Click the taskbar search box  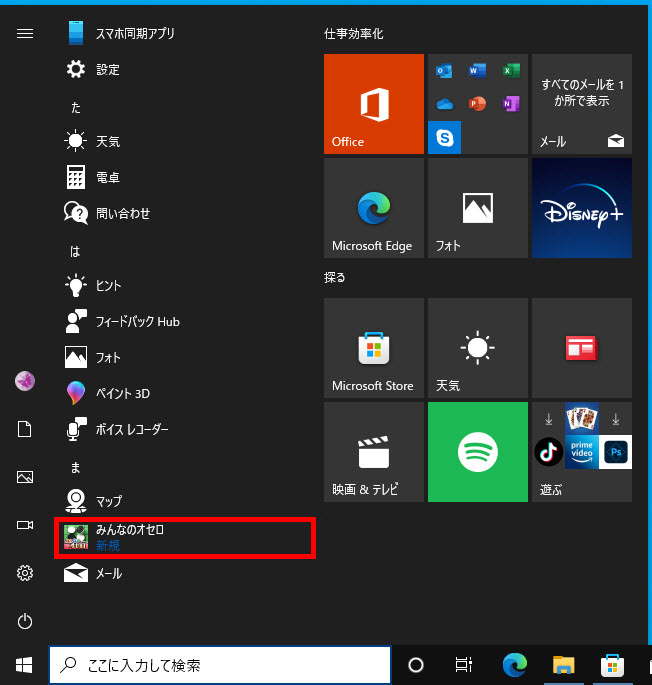coord(220,665)
